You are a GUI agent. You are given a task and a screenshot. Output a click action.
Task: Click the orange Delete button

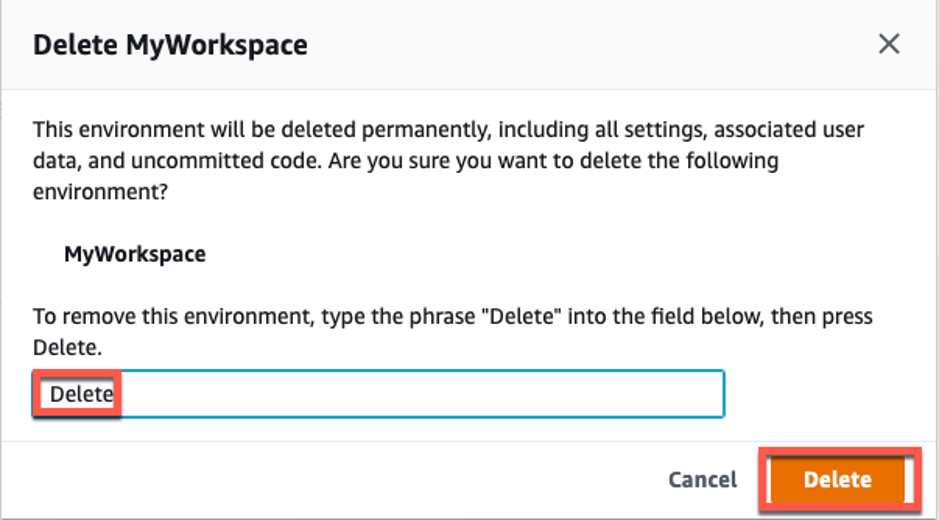point(837,480)
